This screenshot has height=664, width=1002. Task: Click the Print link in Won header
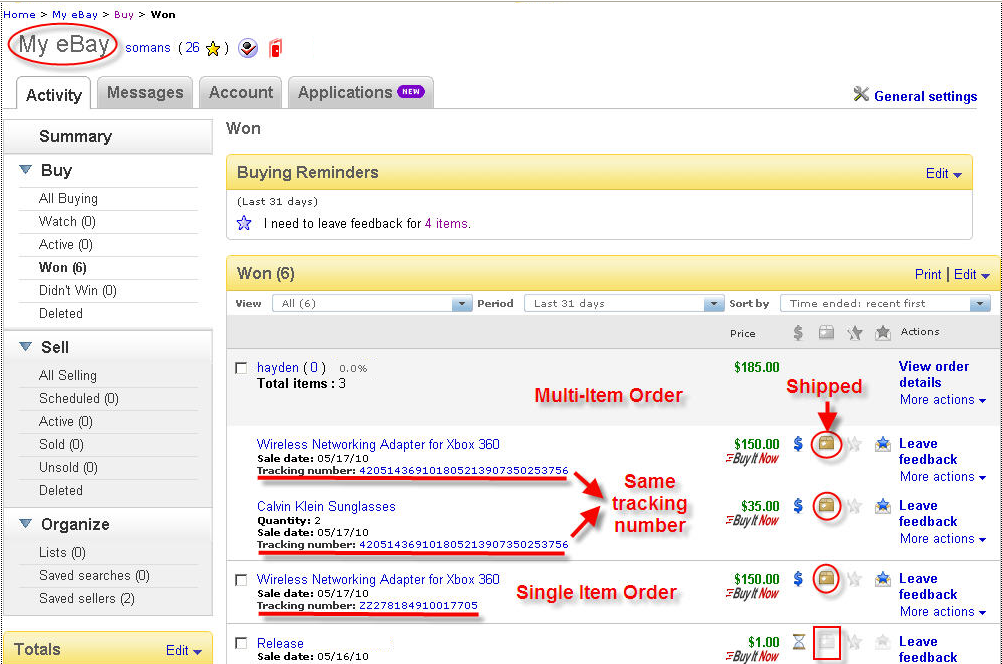[928, 275]
